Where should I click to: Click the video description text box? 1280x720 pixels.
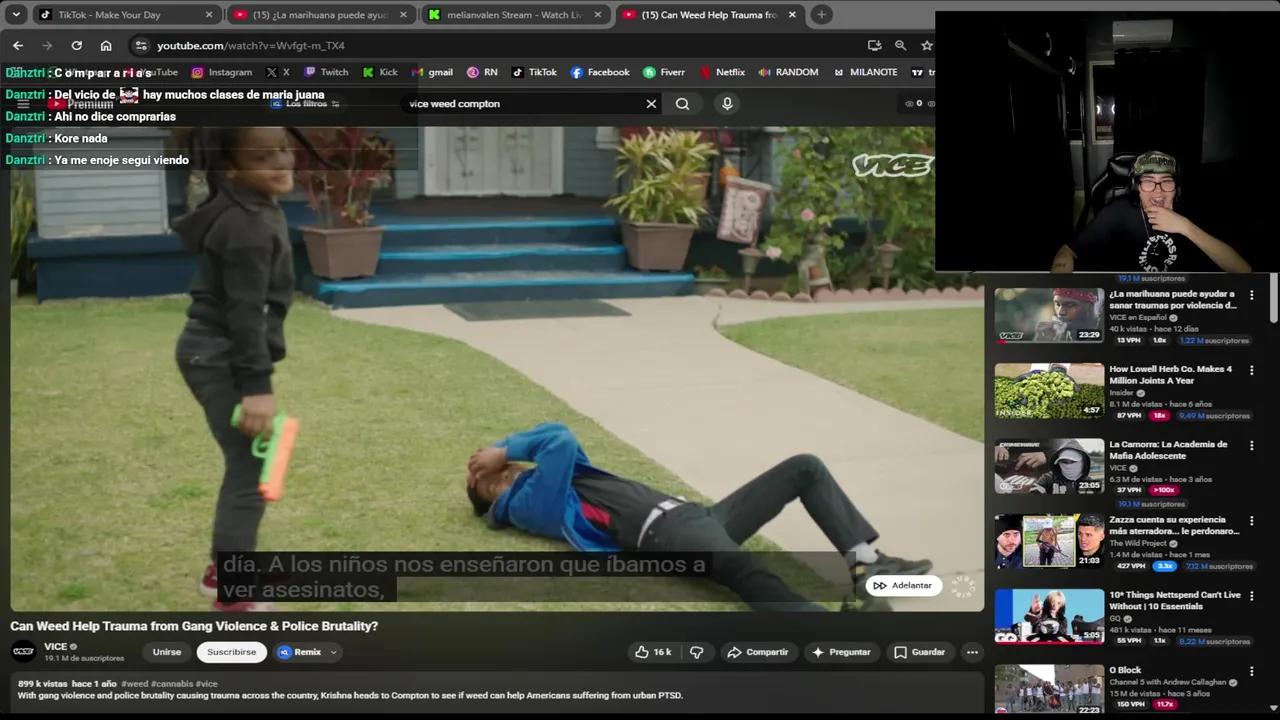[497, 692]
